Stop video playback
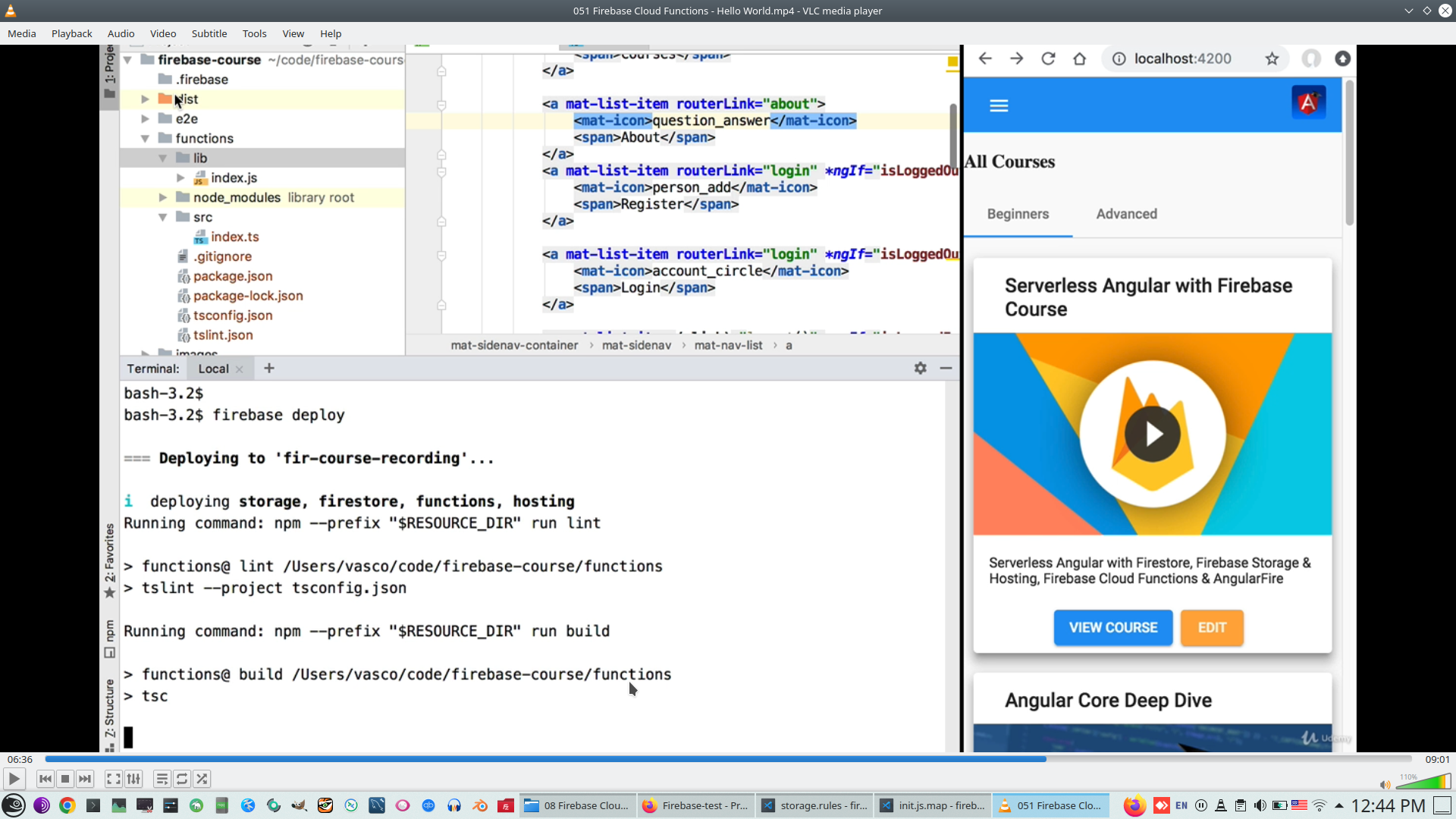The image size is (1456, 819). click(x=65, y=779)
